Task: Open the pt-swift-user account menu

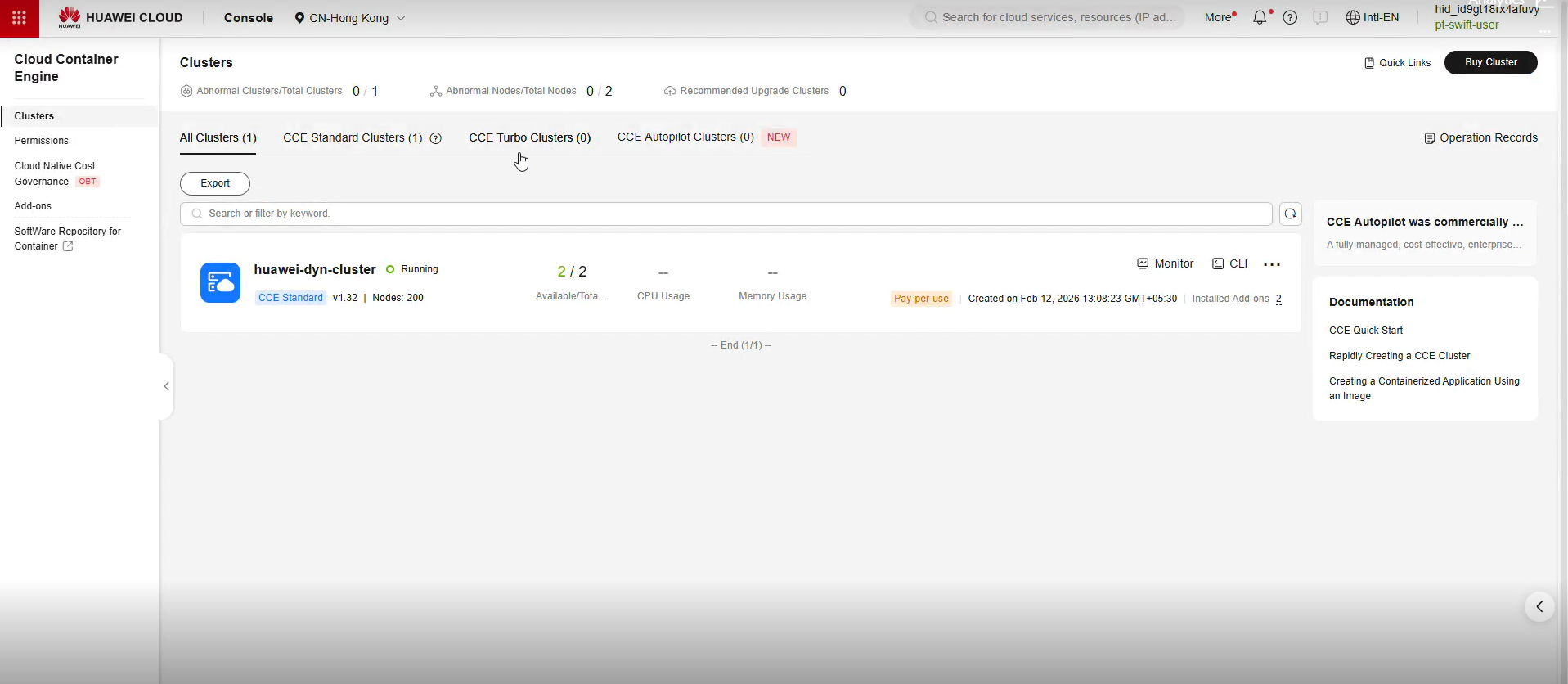Action: click(1467, 25)
